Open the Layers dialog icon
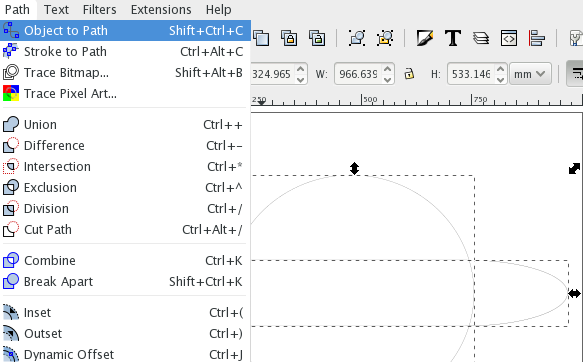 click(481, 38)
